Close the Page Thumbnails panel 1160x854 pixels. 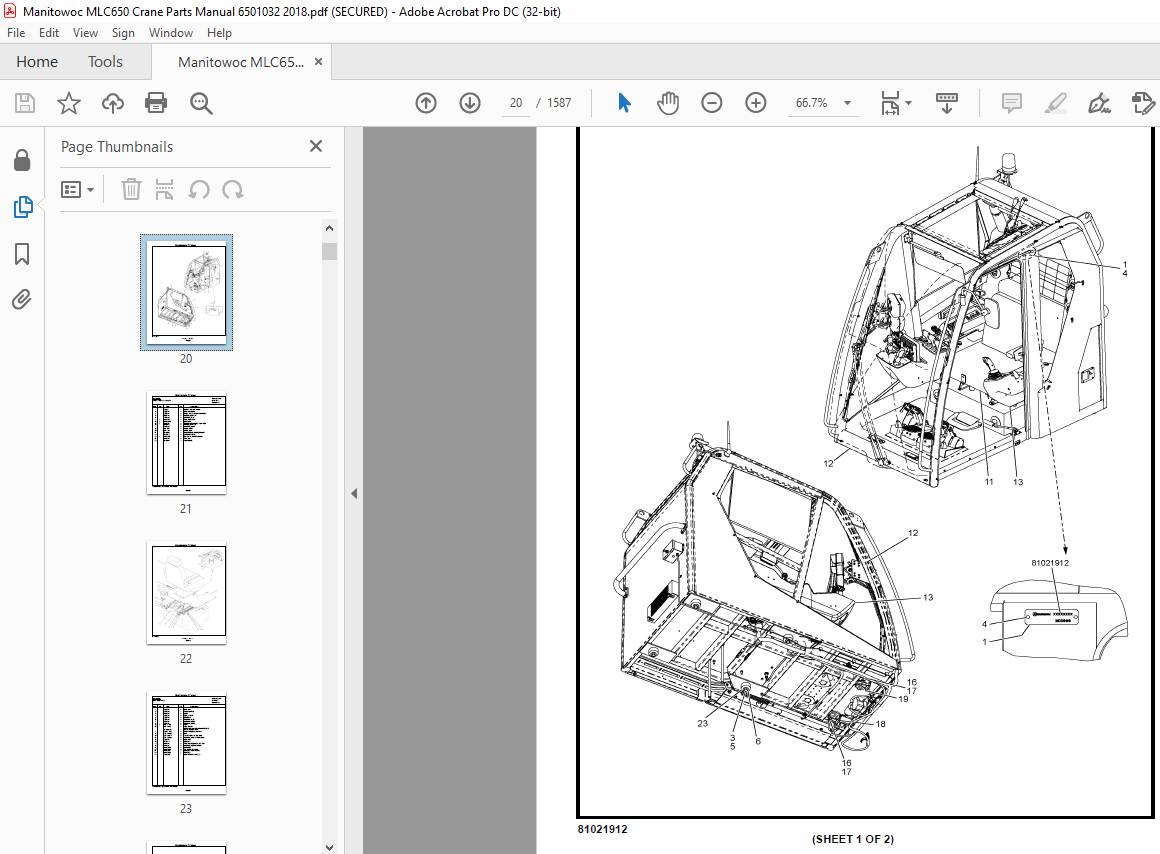tap(316, 147)
